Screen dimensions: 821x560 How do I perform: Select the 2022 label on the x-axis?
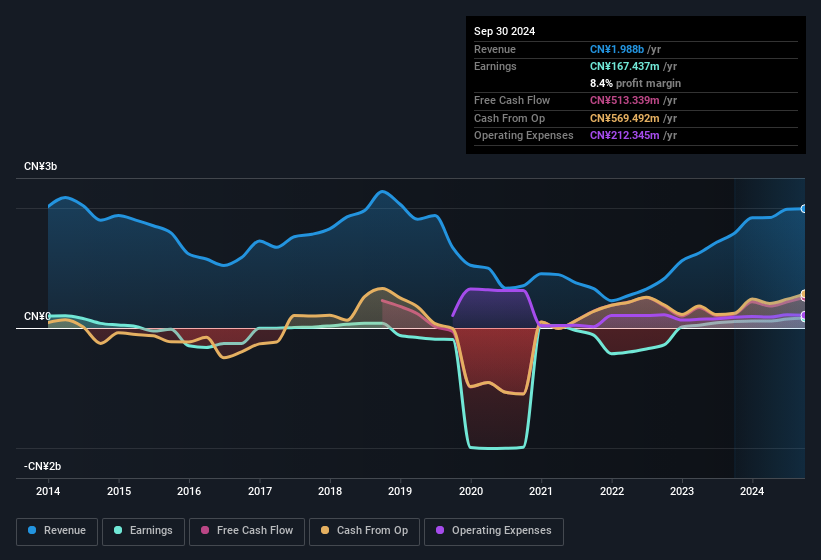pyautogui.click(x=612, y=491)
